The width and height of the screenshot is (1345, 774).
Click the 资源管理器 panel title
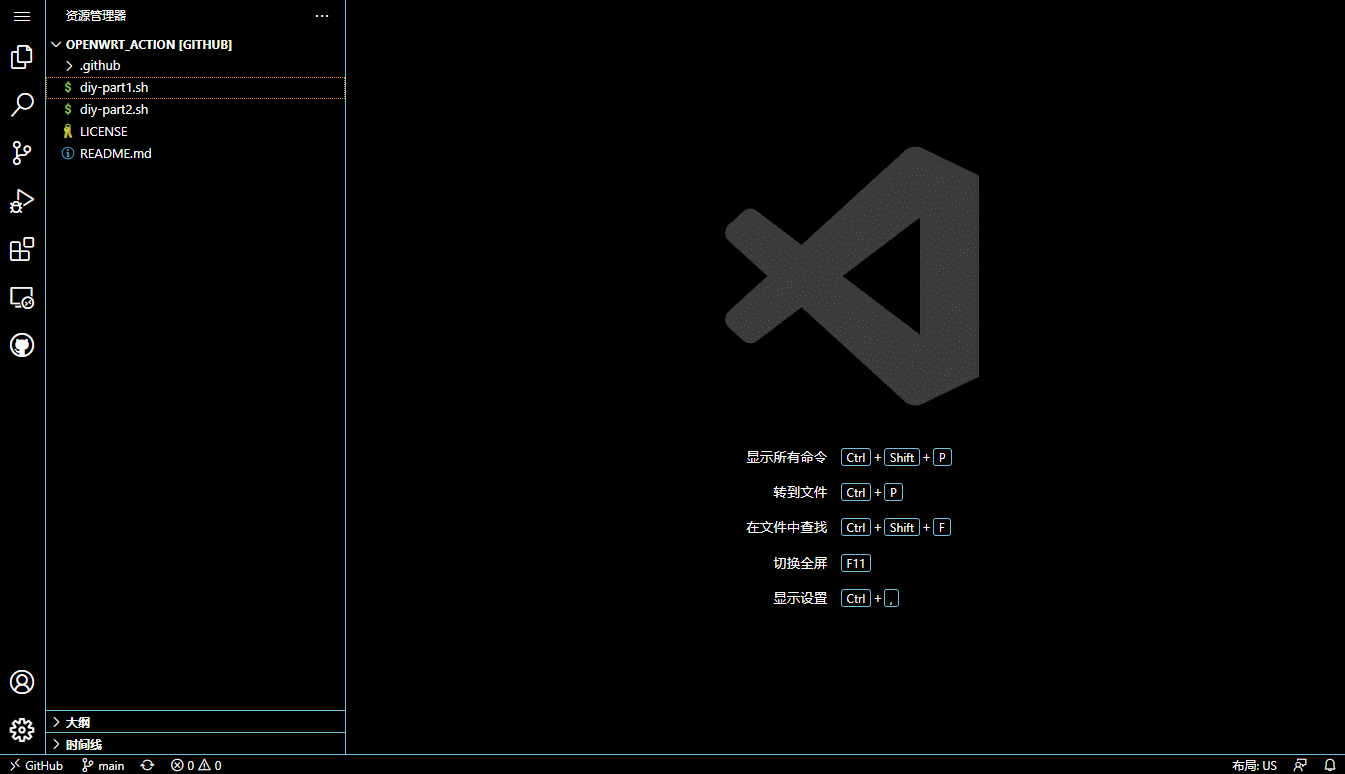pyautogui.click(x=96, y=16)
